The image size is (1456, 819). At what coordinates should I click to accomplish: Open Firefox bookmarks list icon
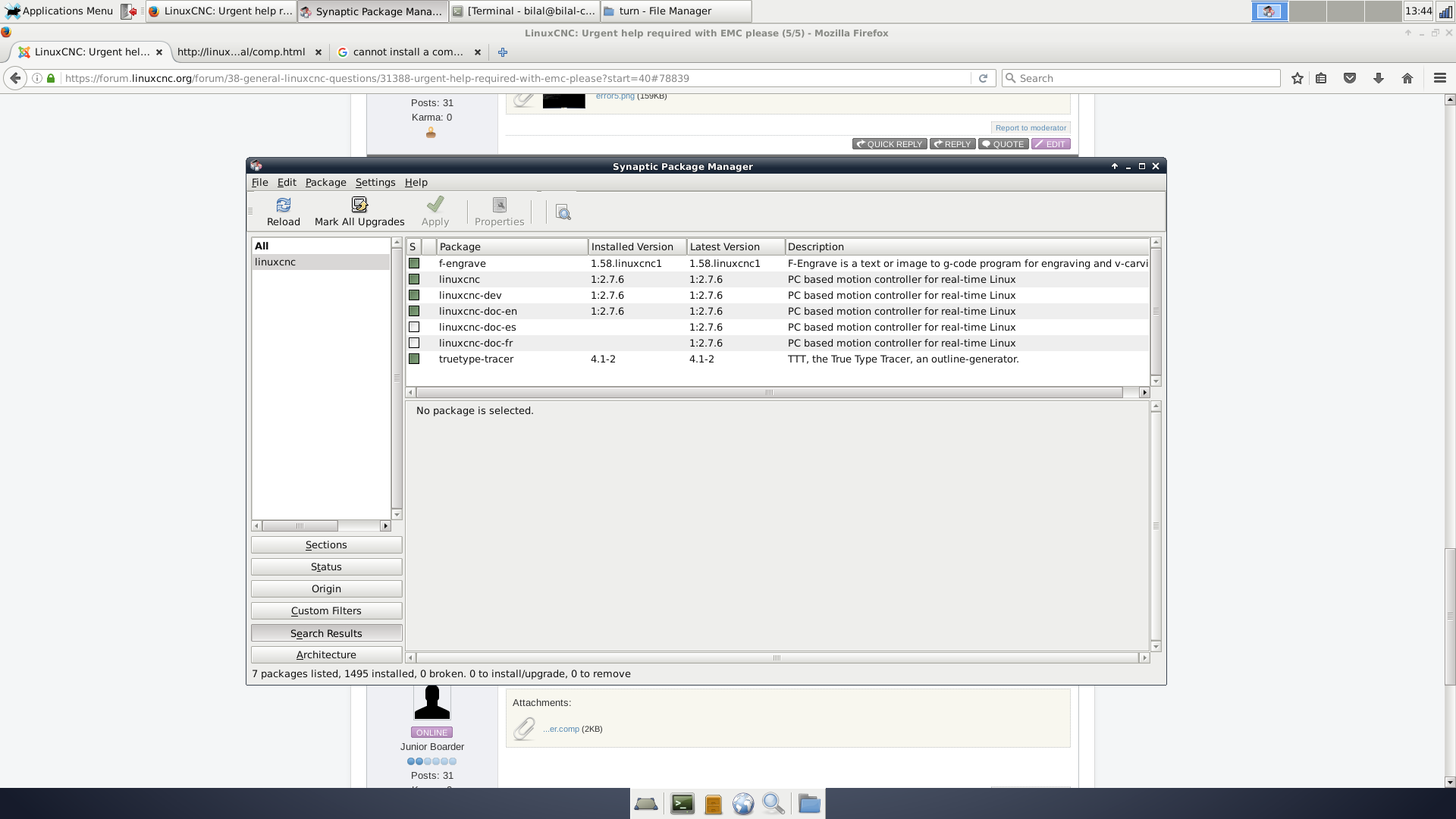(1321, 78)
